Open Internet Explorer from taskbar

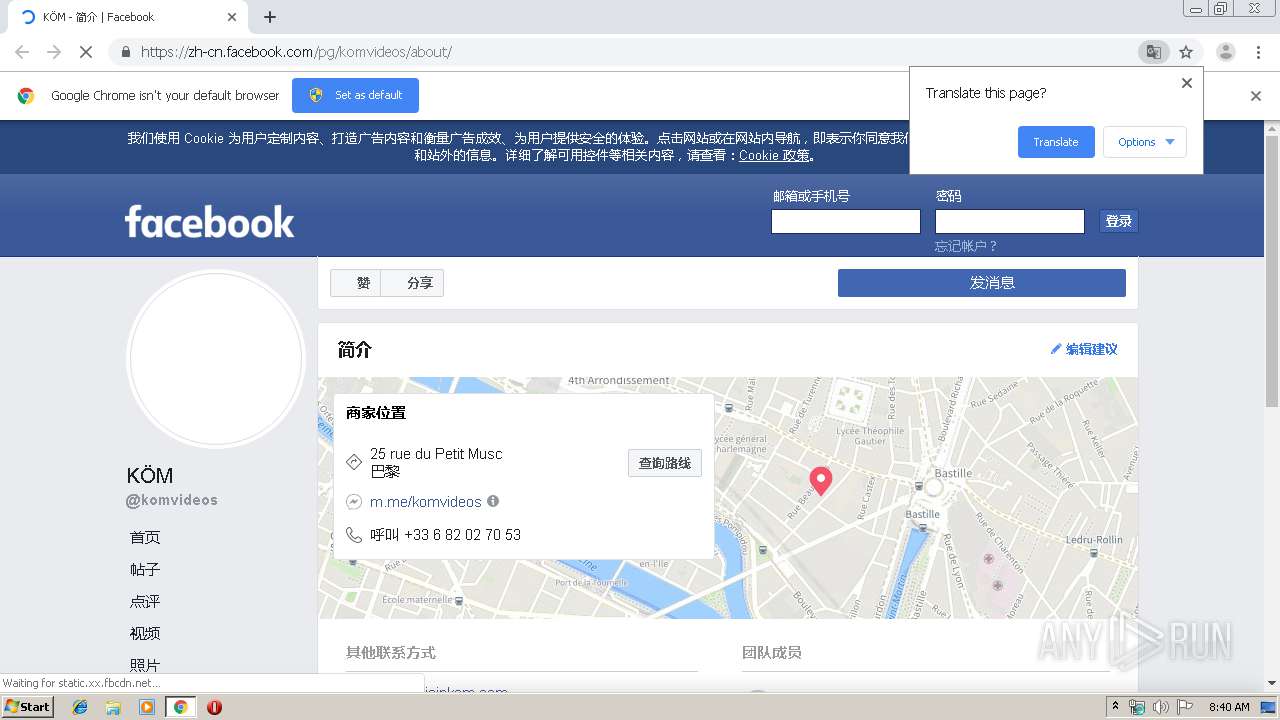pyautogui.click(x=80, y=707)
